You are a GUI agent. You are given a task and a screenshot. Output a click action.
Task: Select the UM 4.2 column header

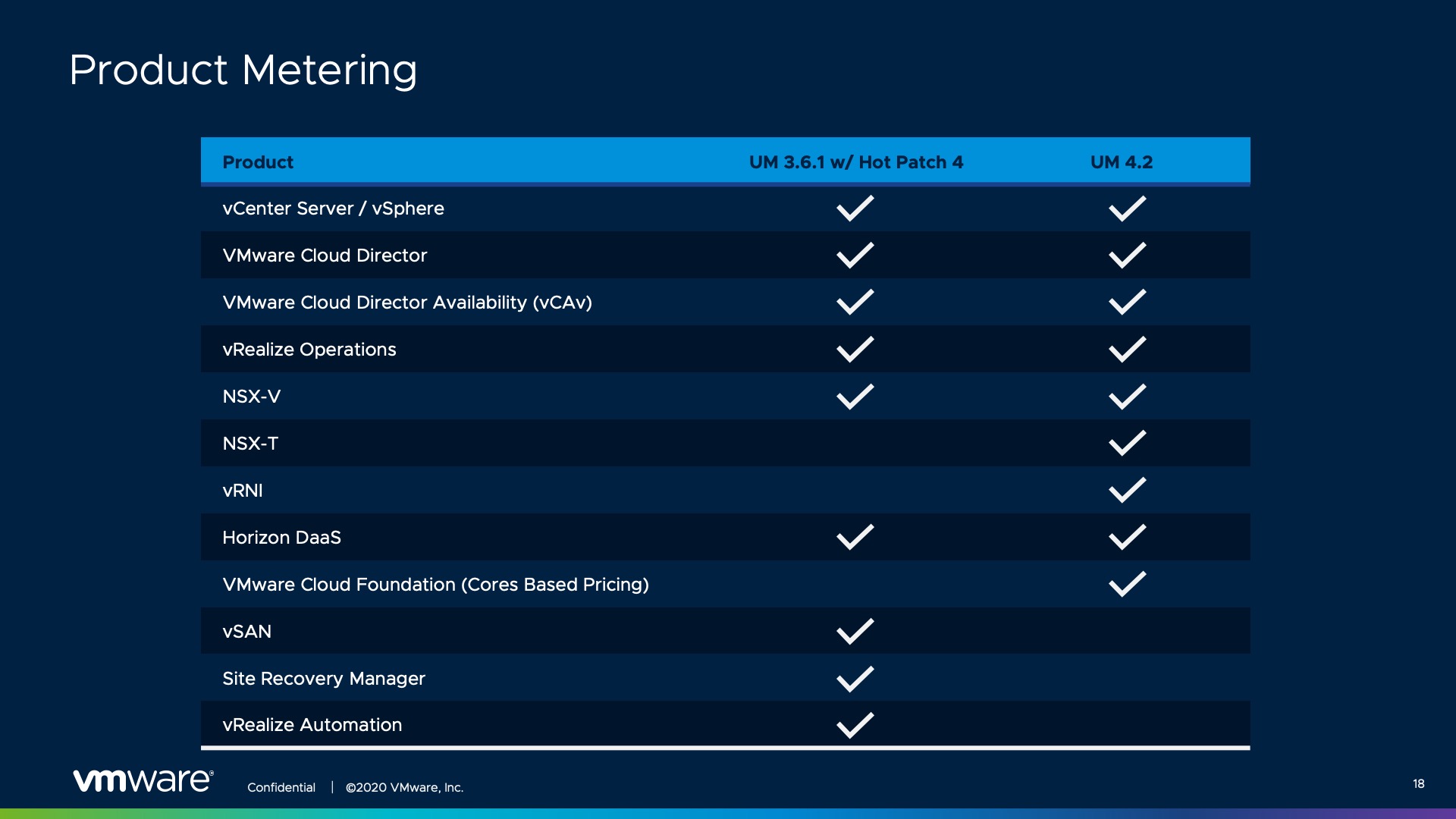click(1121, 162)
